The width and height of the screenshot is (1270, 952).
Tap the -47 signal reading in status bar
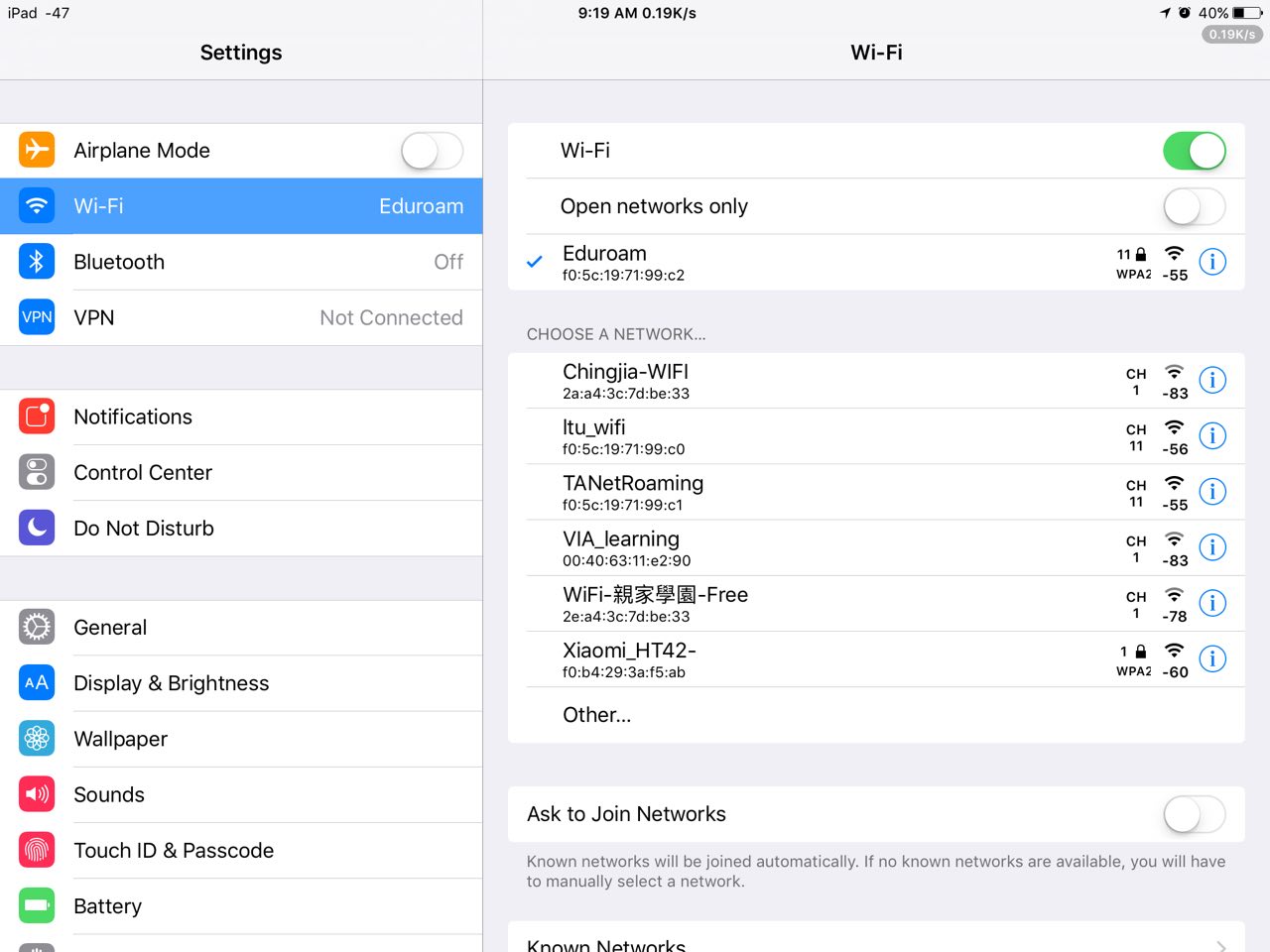pos(58,13)
